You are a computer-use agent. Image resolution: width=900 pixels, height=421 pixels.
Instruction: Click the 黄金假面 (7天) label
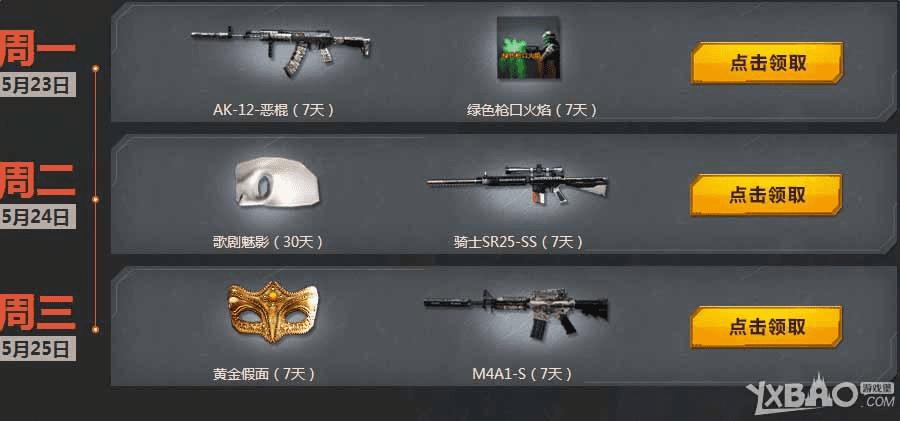click(264, 375)
